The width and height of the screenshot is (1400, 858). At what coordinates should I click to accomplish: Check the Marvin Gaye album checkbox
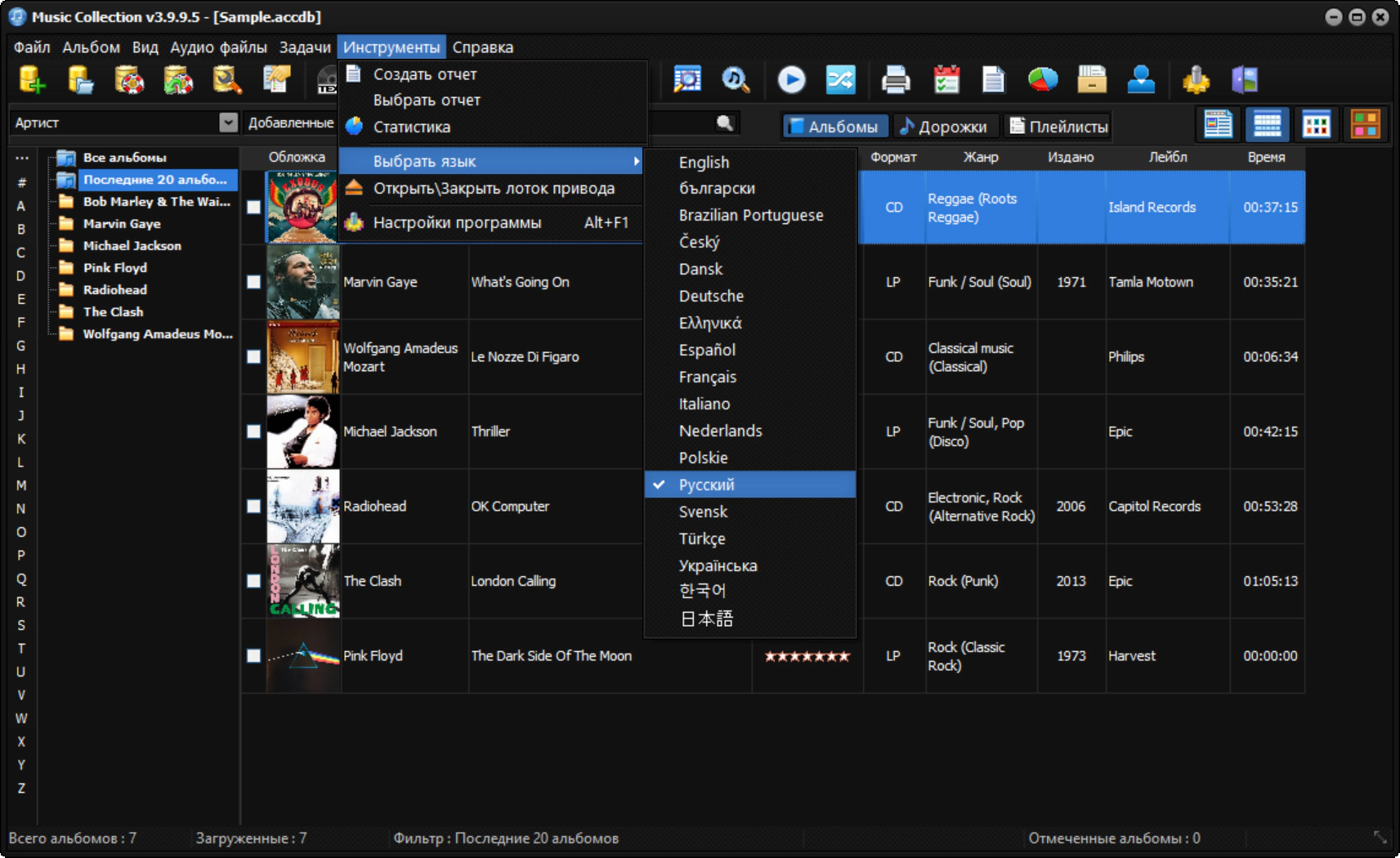click(253, 282)
